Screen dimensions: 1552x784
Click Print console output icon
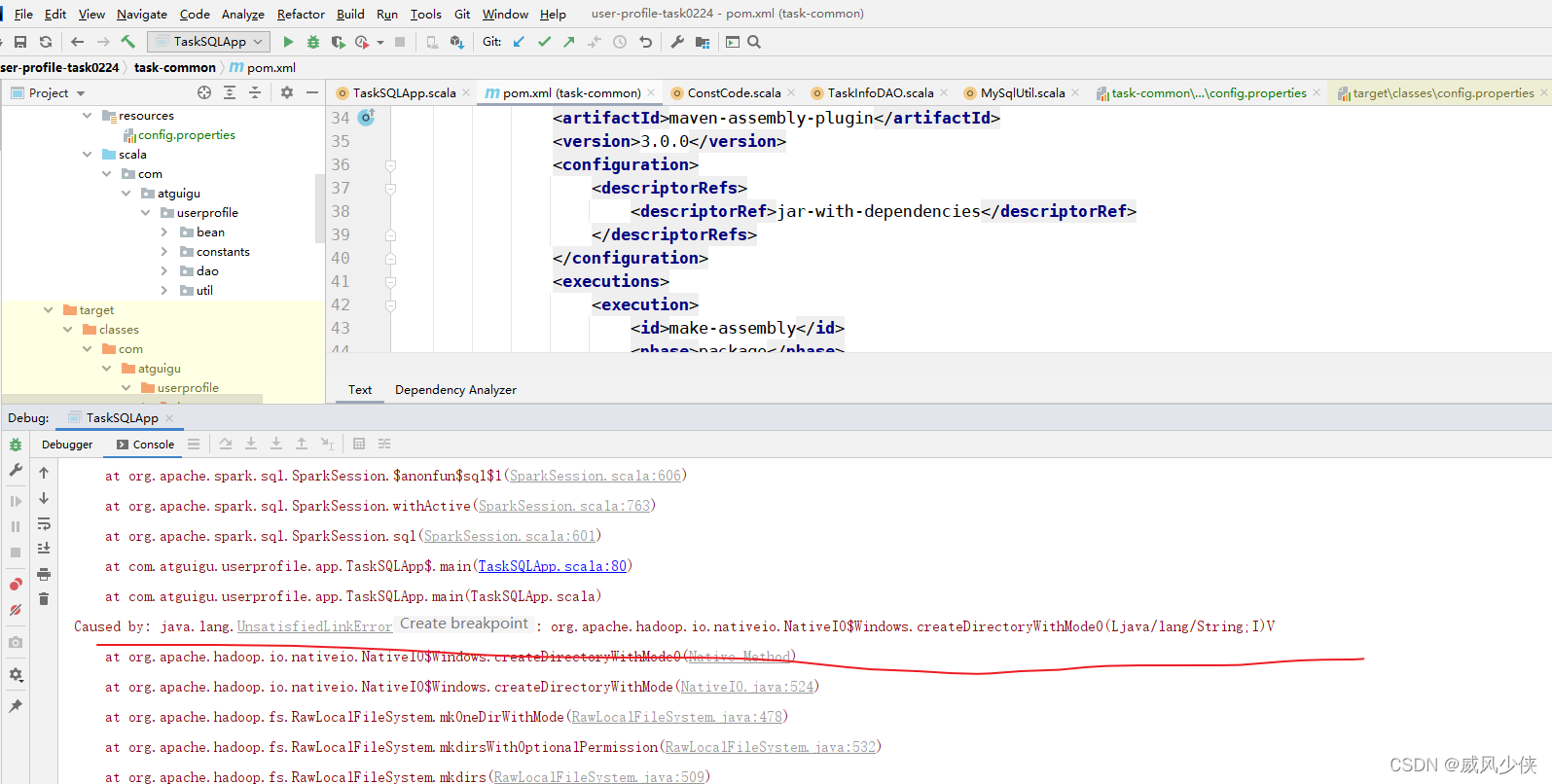click(x=44, y=574)
